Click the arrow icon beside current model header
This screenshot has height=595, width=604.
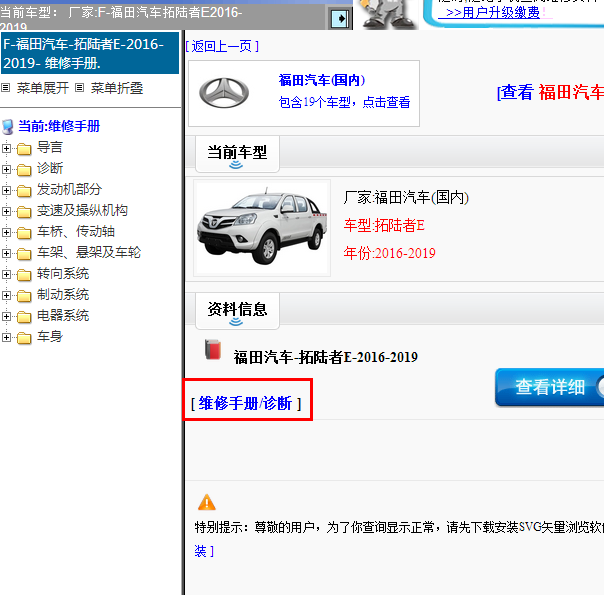tap(340, 18)
